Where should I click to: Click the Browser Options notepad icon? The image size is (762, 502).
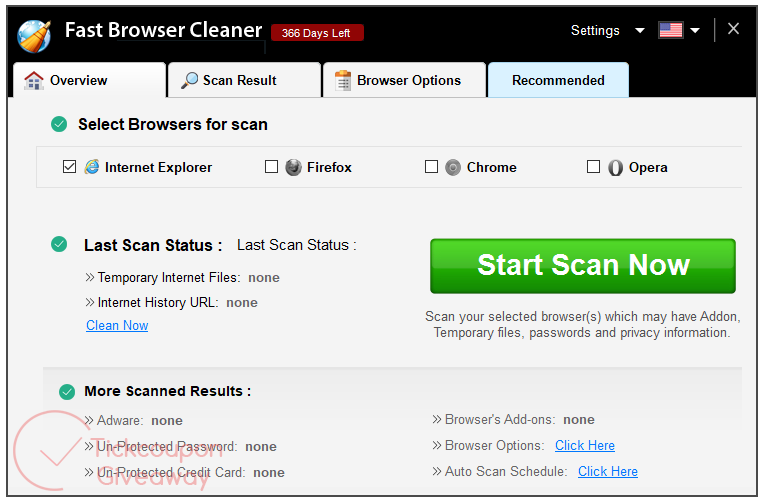pos(343,80)
